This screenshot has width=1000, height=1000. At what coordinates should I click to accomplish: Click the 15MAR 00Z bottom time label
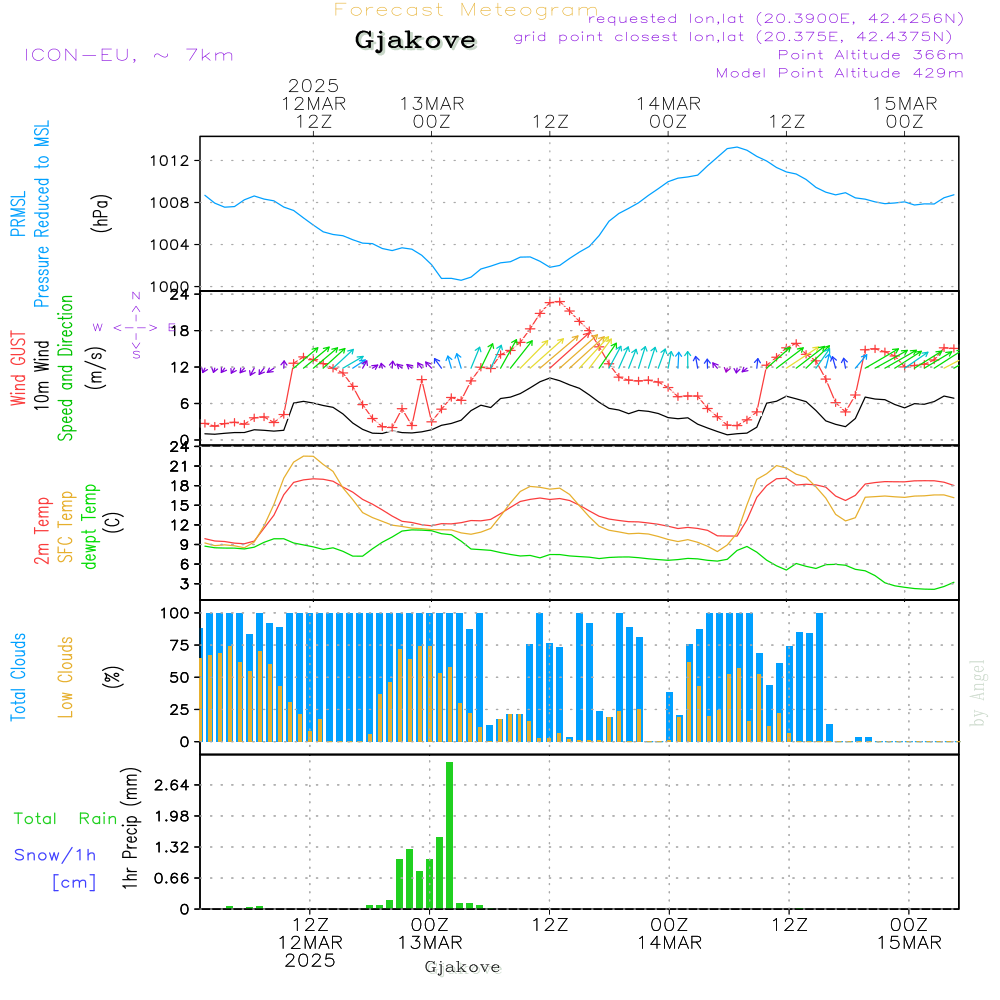click(908, 934)
